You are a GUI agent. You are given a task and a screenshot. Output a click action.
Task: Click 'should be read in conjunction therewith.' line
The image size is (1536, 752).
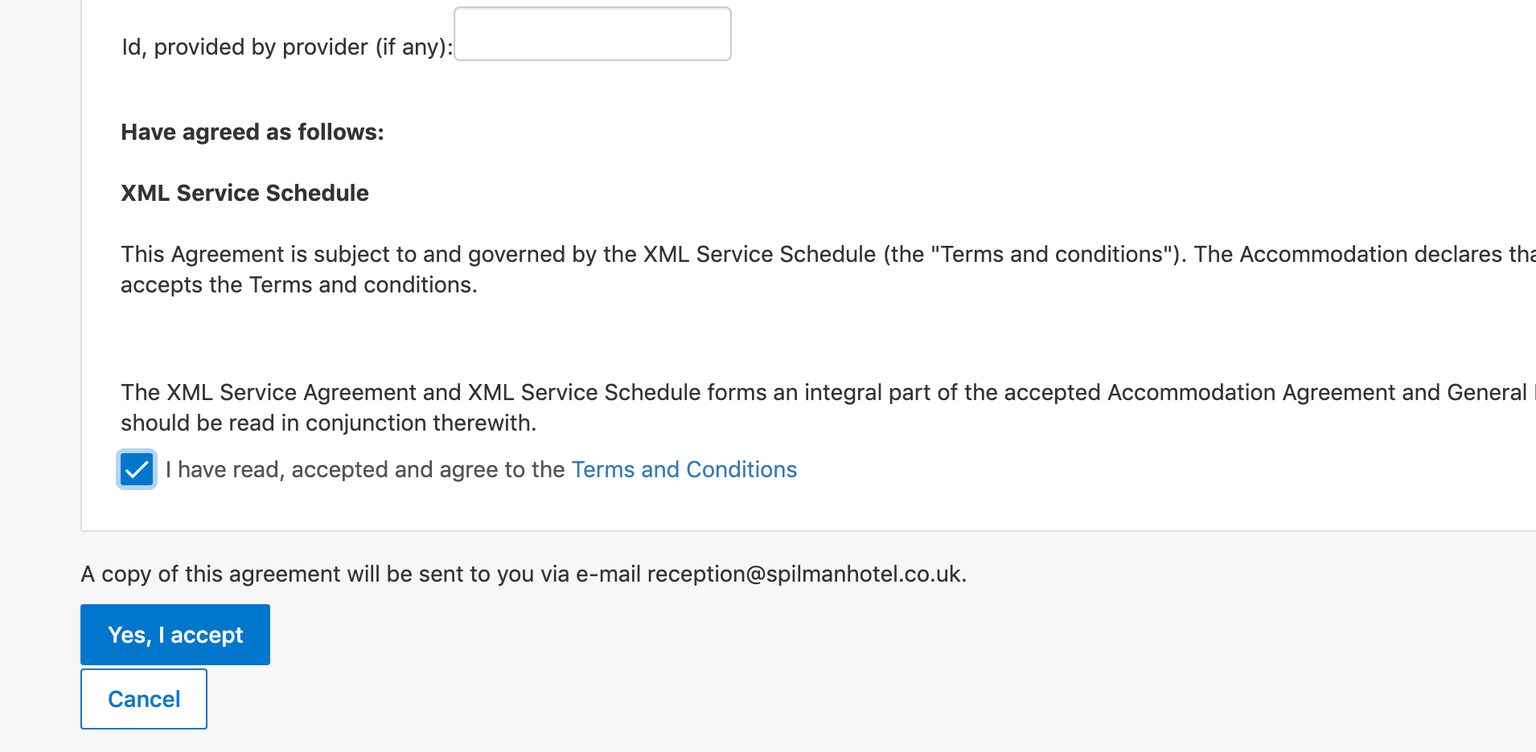(x=329, y=423)
